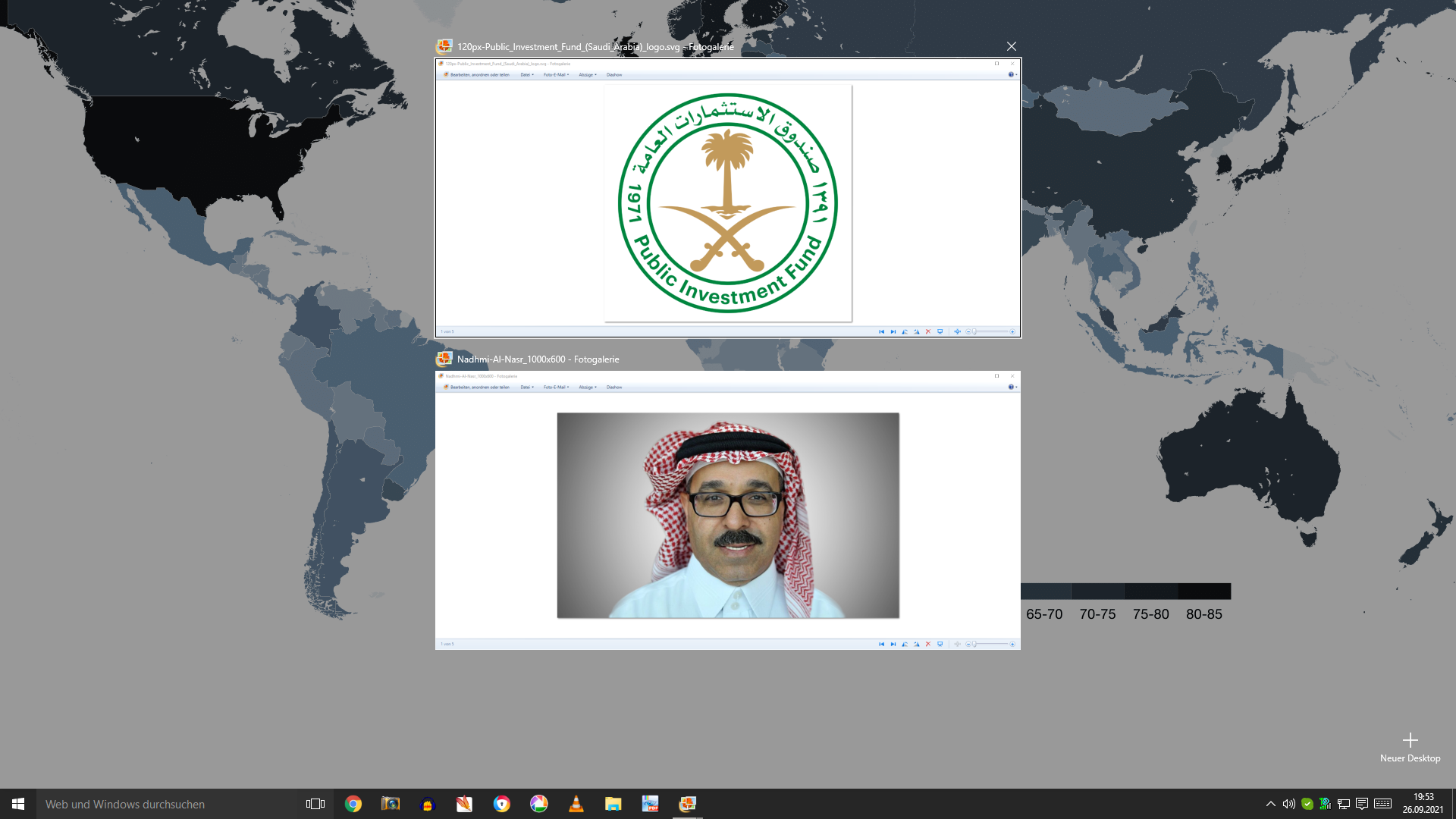Viewport: 1456px width, 819px height.
Task: Start the slideshow icon in the logo window
Action: (940, 331)
